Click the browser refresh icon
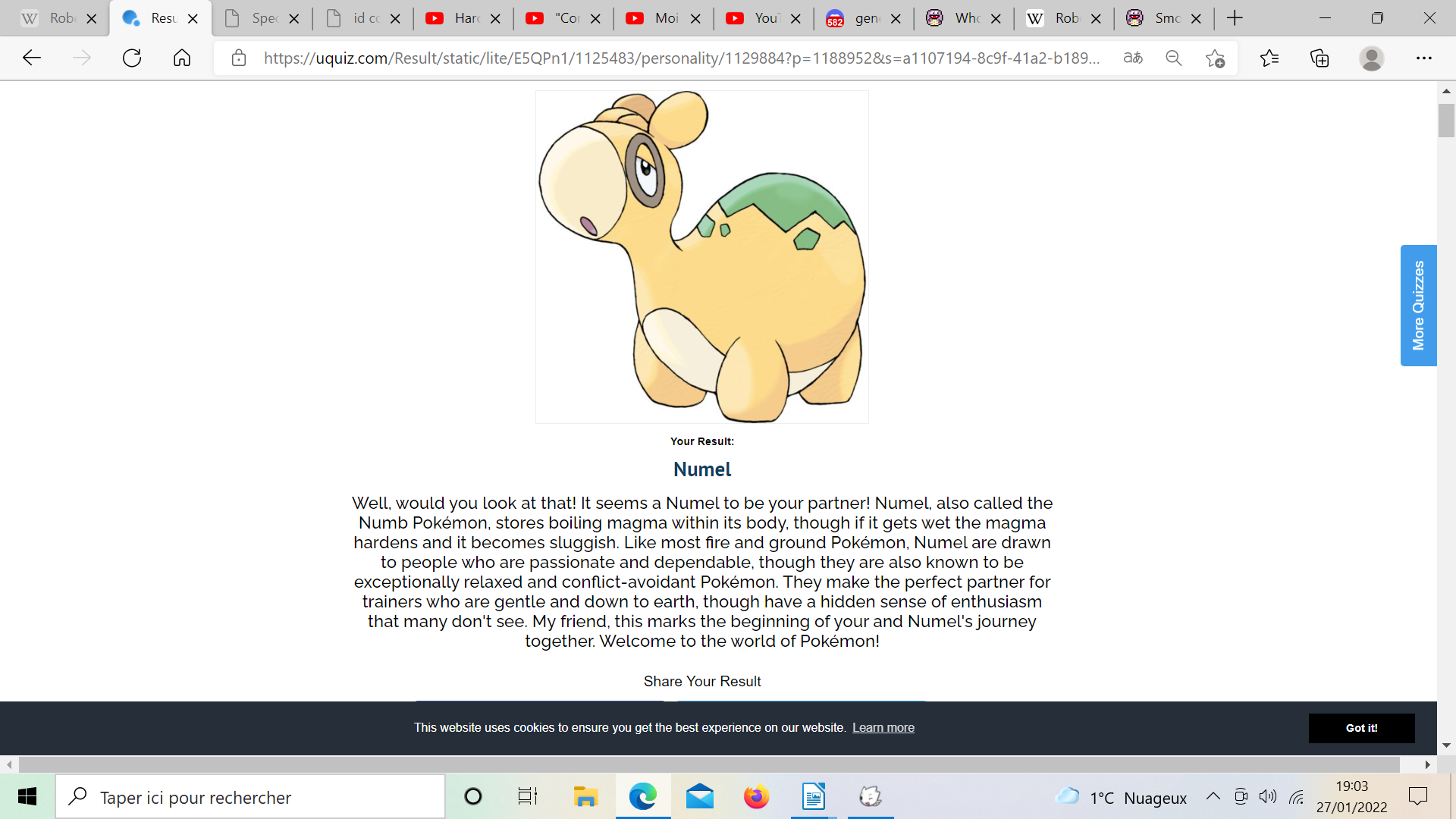 pos(132,58)
